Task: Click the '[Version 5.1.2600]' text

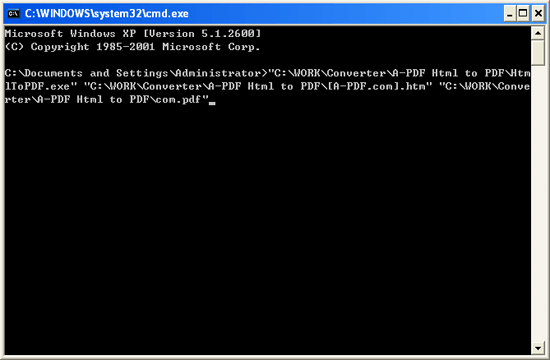Action: coord(202,34)
